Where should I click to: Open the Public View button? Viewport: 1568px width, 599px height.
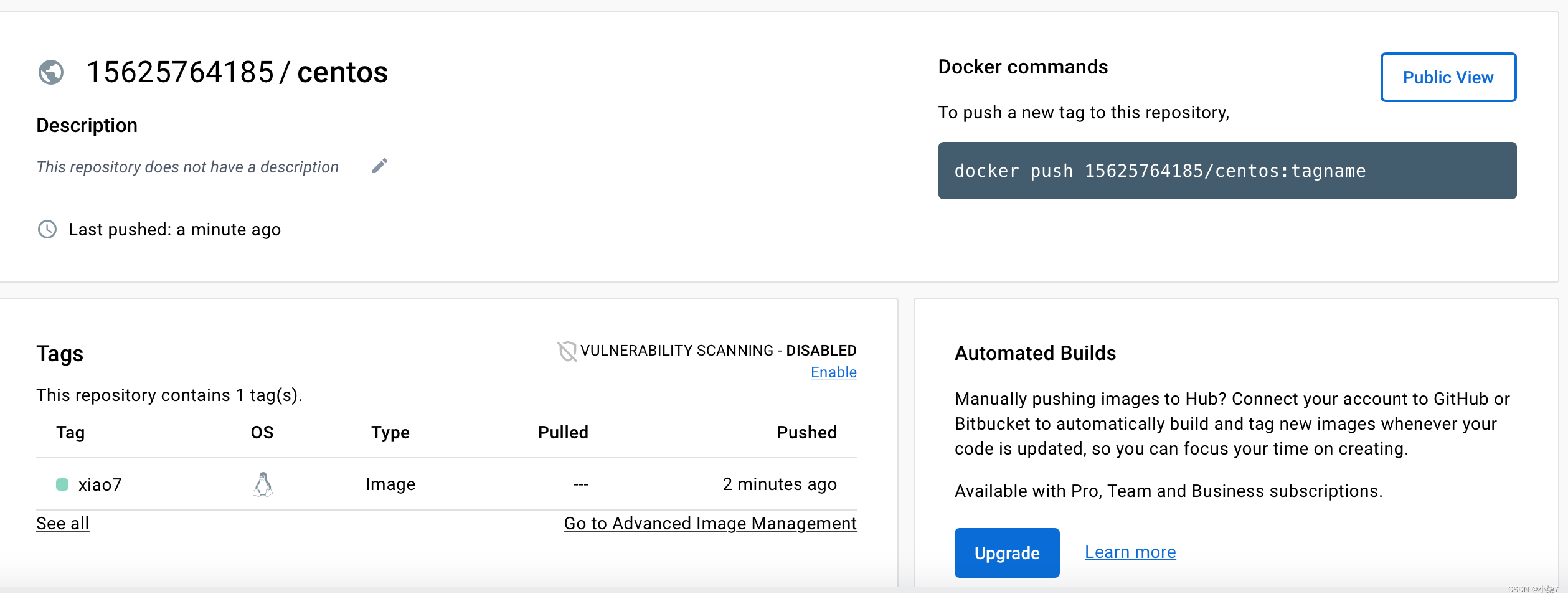click(x=1448, y=77)
